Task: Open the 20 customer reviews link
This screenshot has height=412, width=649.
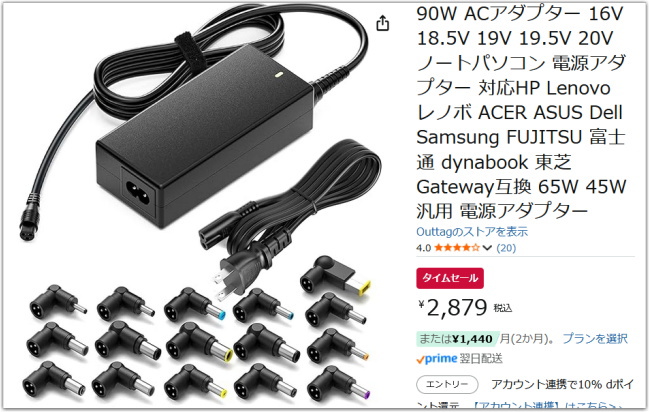Action: pos(506,248)
